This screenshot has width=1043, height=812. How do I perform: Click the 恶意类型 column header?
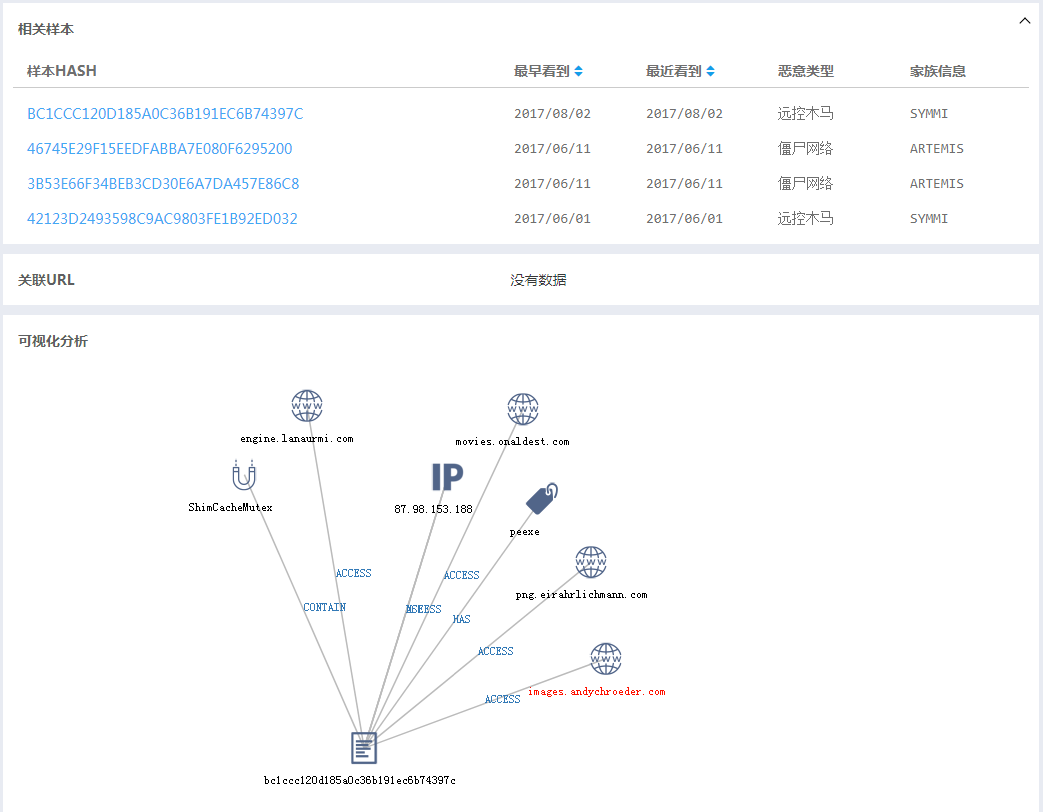tap(805, 71)
